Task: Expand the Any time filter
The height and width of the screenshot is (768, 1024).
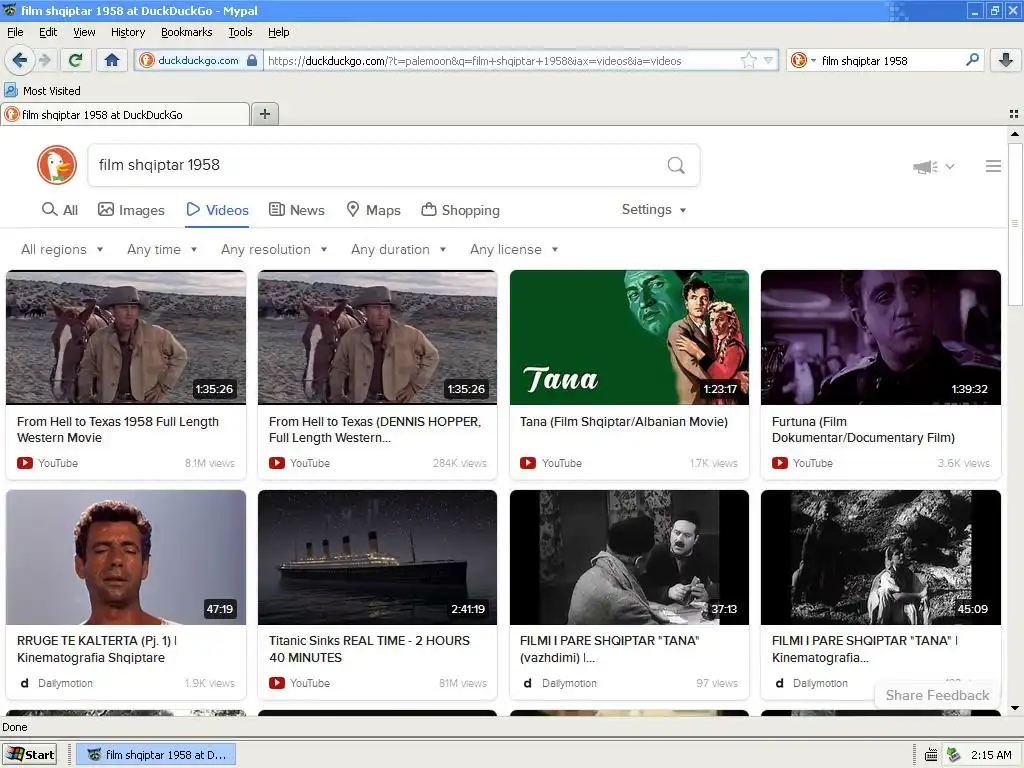Action: click(162, 249)
